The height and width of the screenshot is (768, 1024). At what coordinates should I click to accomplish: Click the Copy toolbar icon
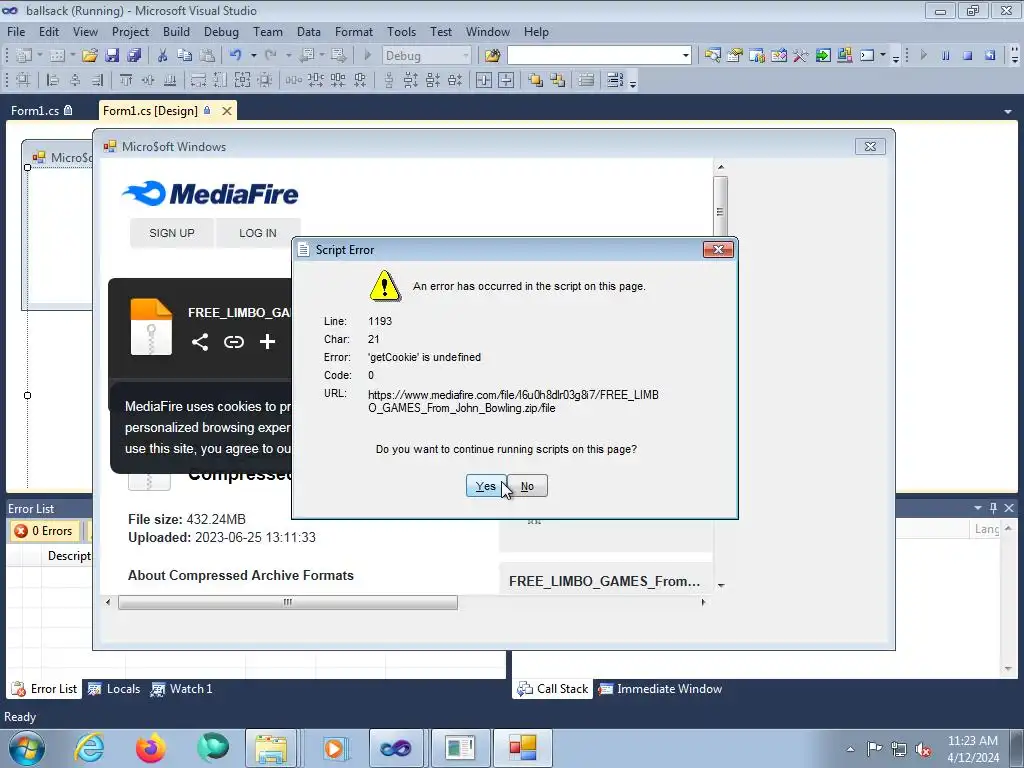click(185, 56)
